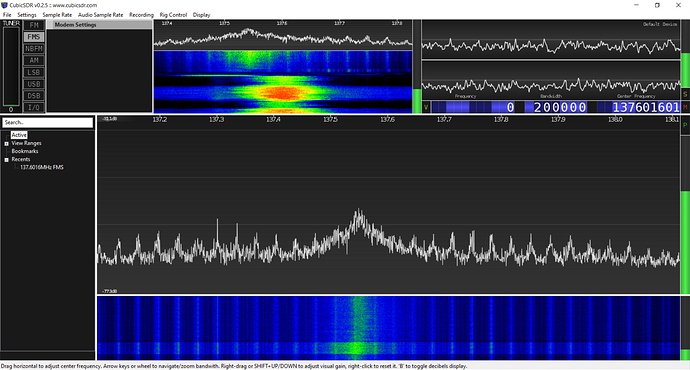Screen dimensions: 690x370
Task: Click into the Search box
Action: (x=48, y=122)
